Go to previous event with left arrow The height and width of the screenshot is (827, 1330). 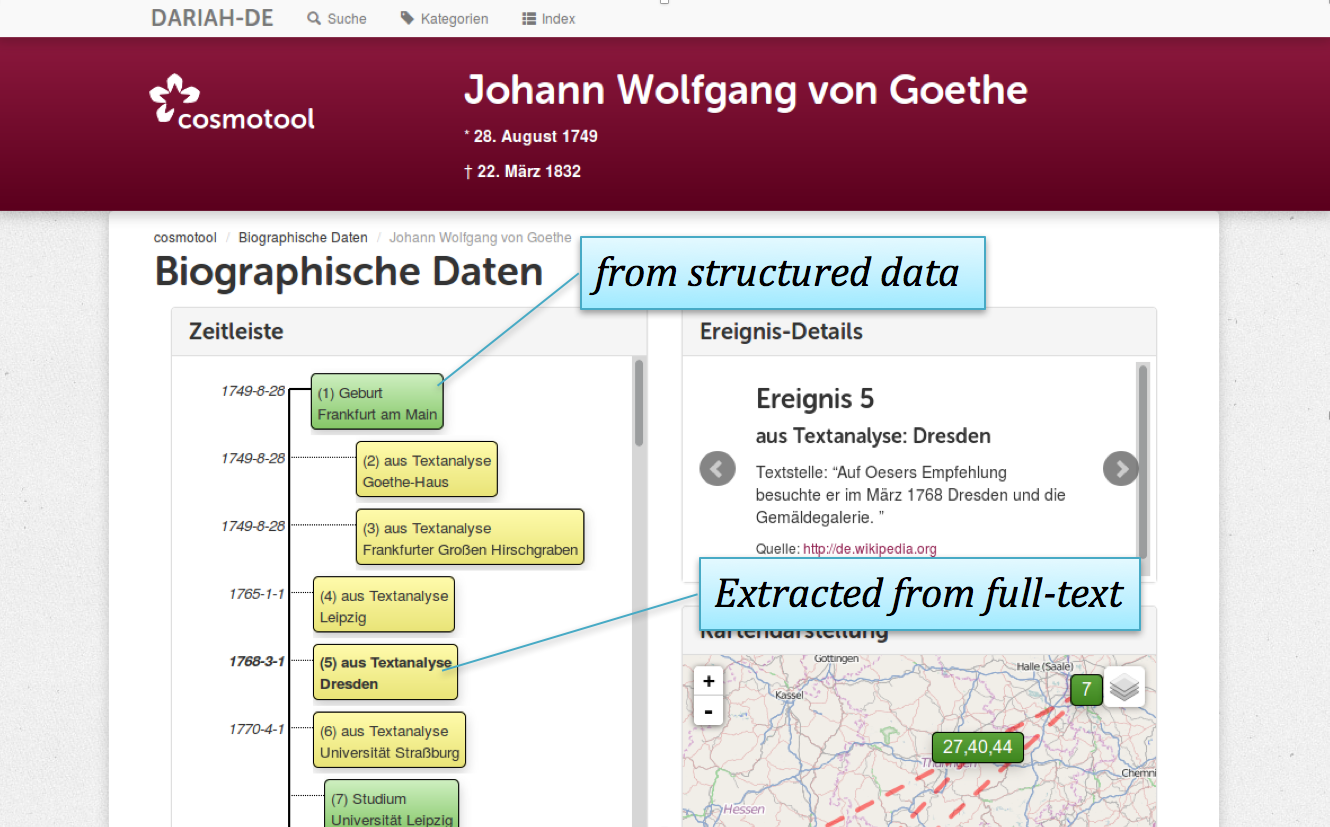point(717,468)
